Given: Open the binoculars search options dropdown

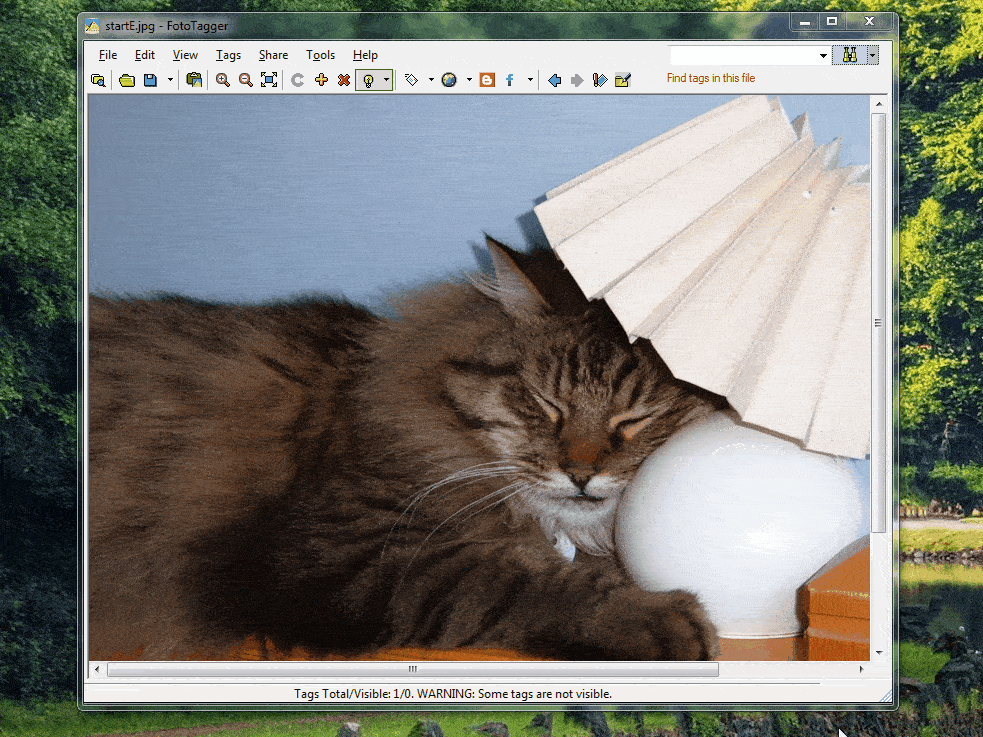Looking at the screenshot, I should tap(873, 55).
